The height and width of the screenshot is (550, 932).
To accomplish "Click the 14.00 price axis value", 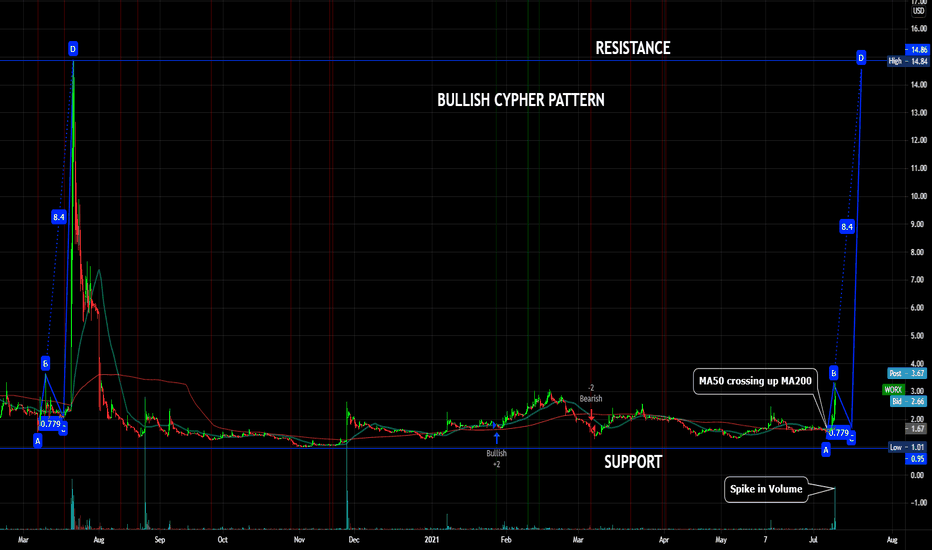I will click(918, 84).
